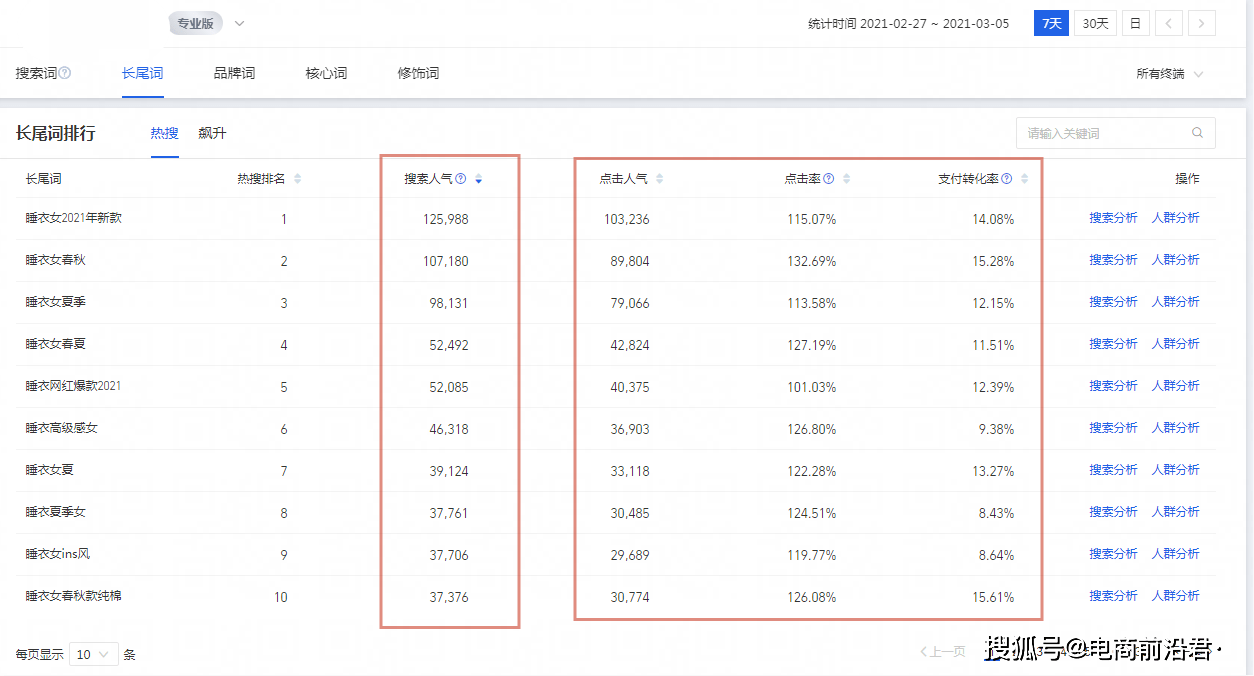Open the 每页显示 10 rows dropdown
Image resolution: width=1254 pixels, height=676 pixels.
(94, 655)
